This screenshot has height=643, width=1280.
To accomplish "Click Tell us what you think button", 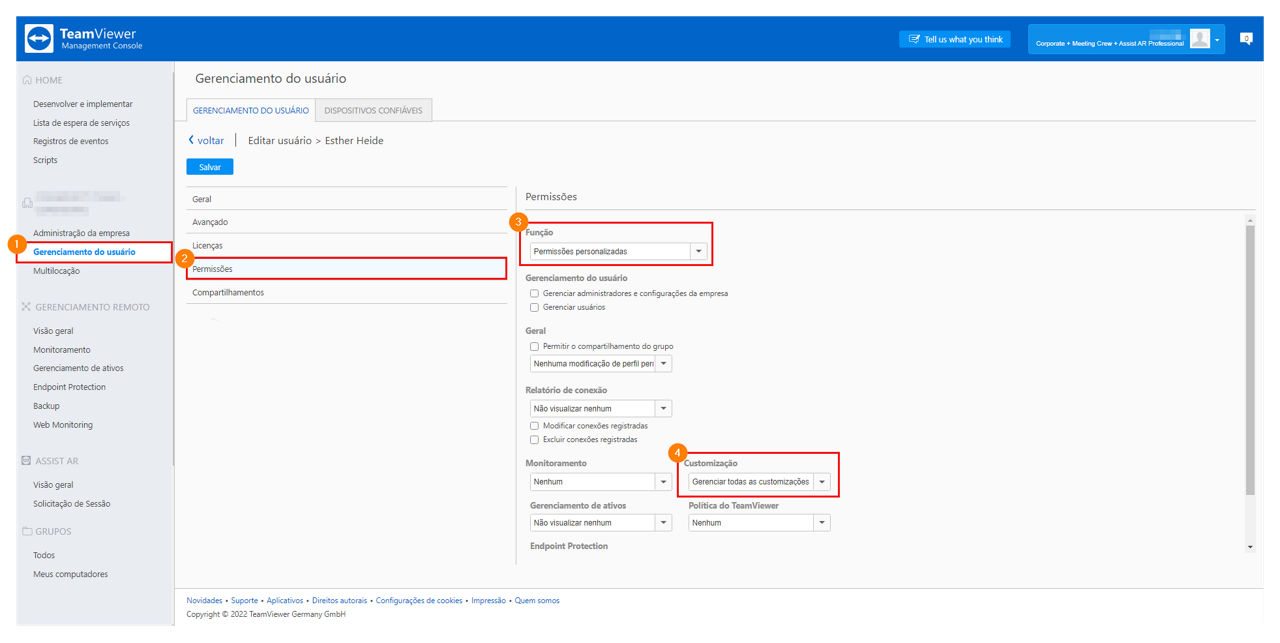I will coord(954,39).
